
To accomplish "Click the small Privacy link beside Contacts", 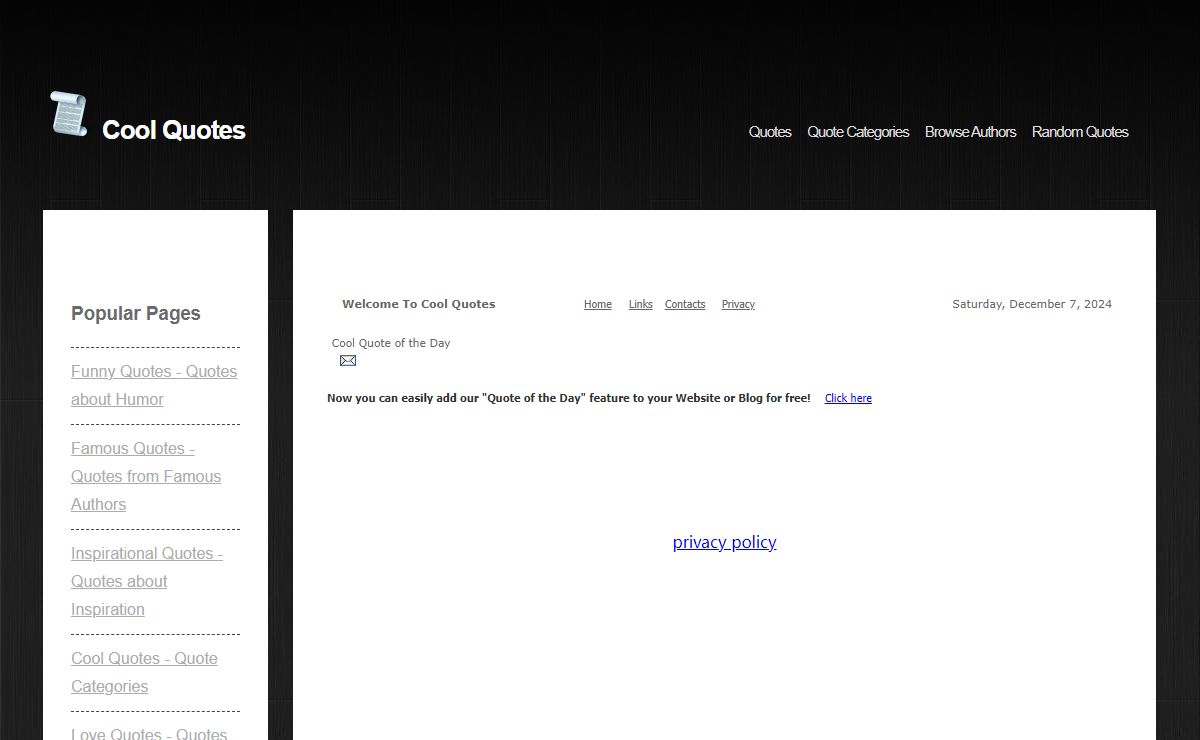I will [737, 305].
